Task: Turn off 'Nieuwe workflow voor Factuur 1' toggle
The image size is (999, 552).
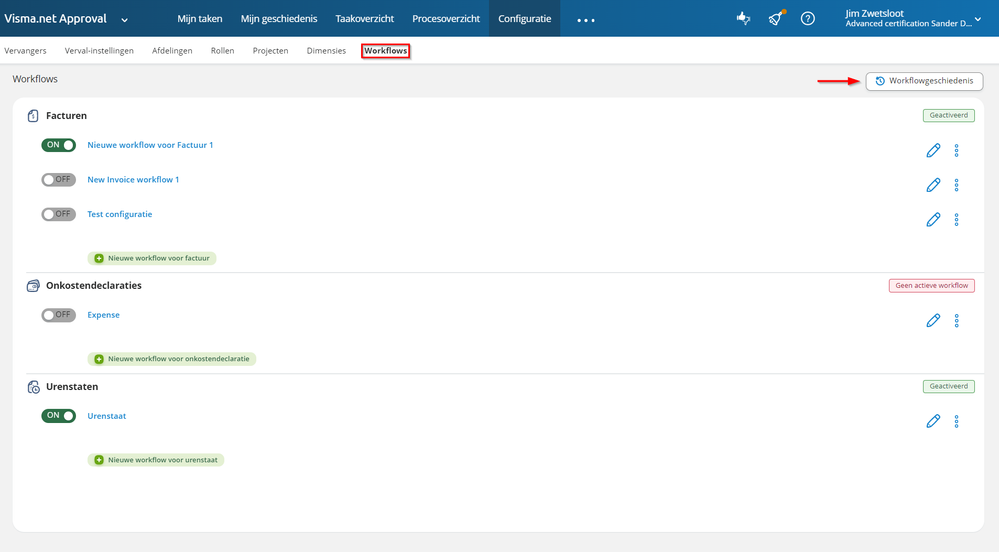Action: pyautogui.click(x=59, y=145)
